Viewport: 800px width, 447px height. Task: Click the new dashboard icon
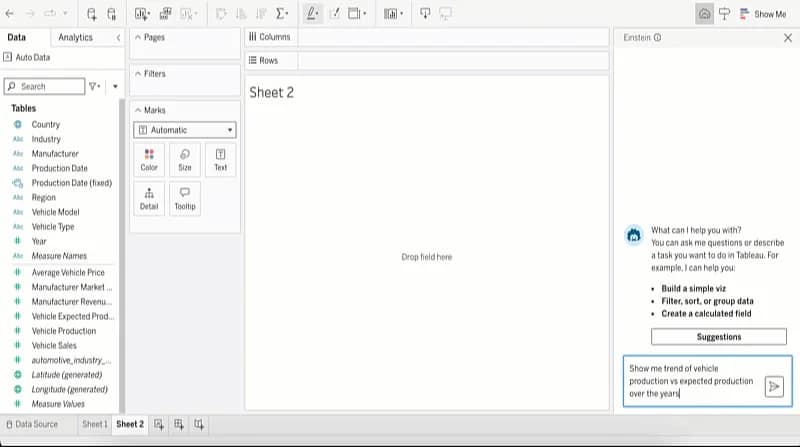coord(179,424)
